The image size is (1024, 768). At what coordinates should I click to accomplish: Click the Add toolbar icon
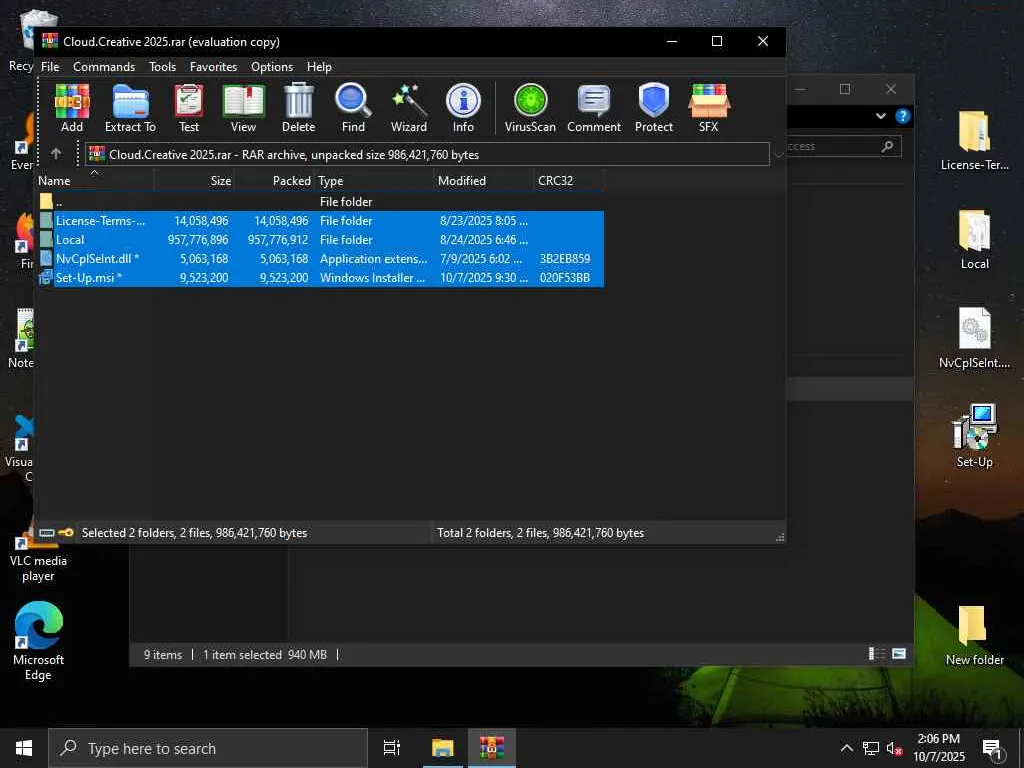[72, 108]
